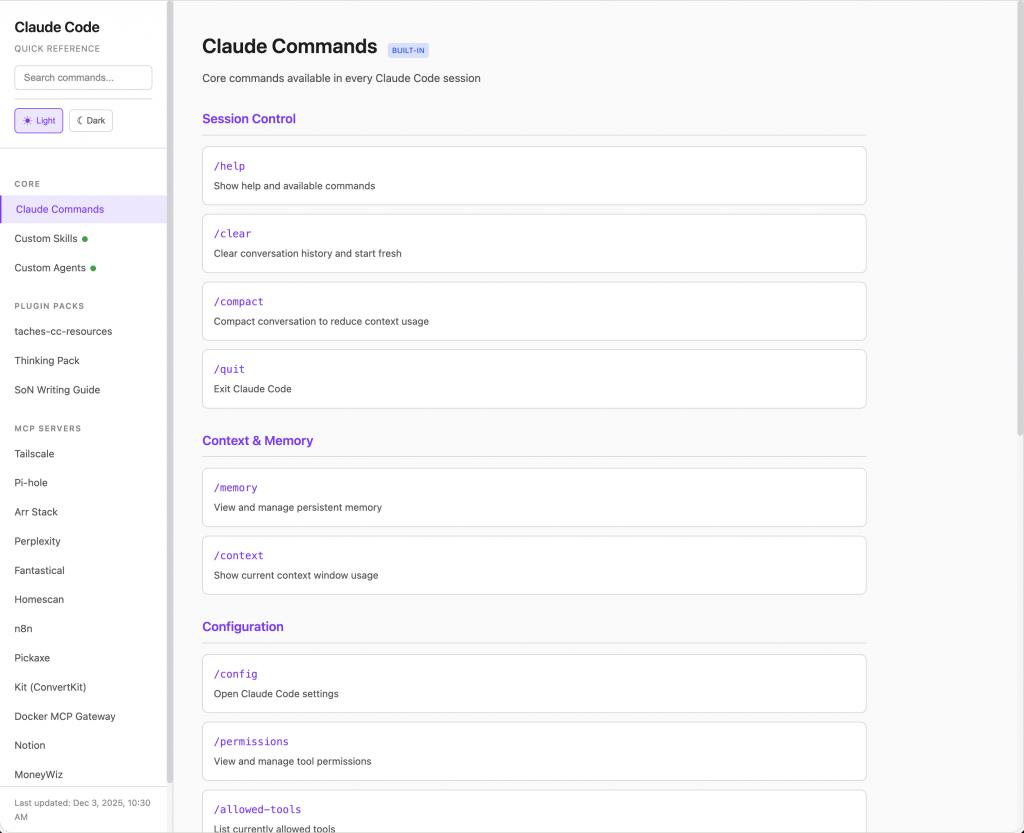1024x833 pixels.
Task: Switch to Dark theme
Action: [91, 121]
